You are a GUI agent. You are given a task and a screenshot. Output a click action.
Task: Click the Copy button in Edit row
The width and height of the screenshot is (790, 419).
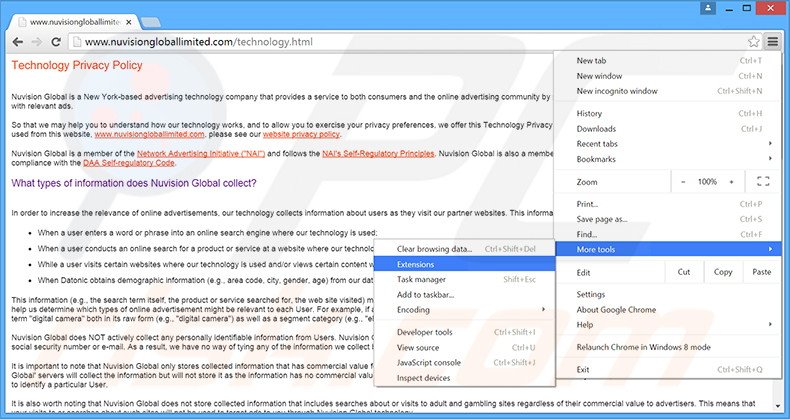coord(722,272)
